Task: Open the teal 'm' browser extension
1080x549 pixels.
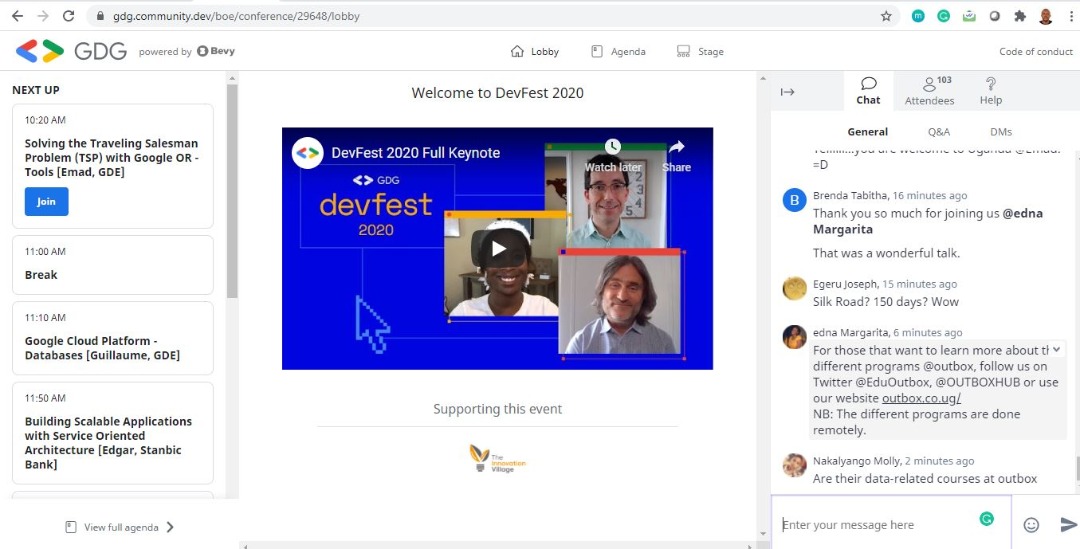Action: pos(918,16)
